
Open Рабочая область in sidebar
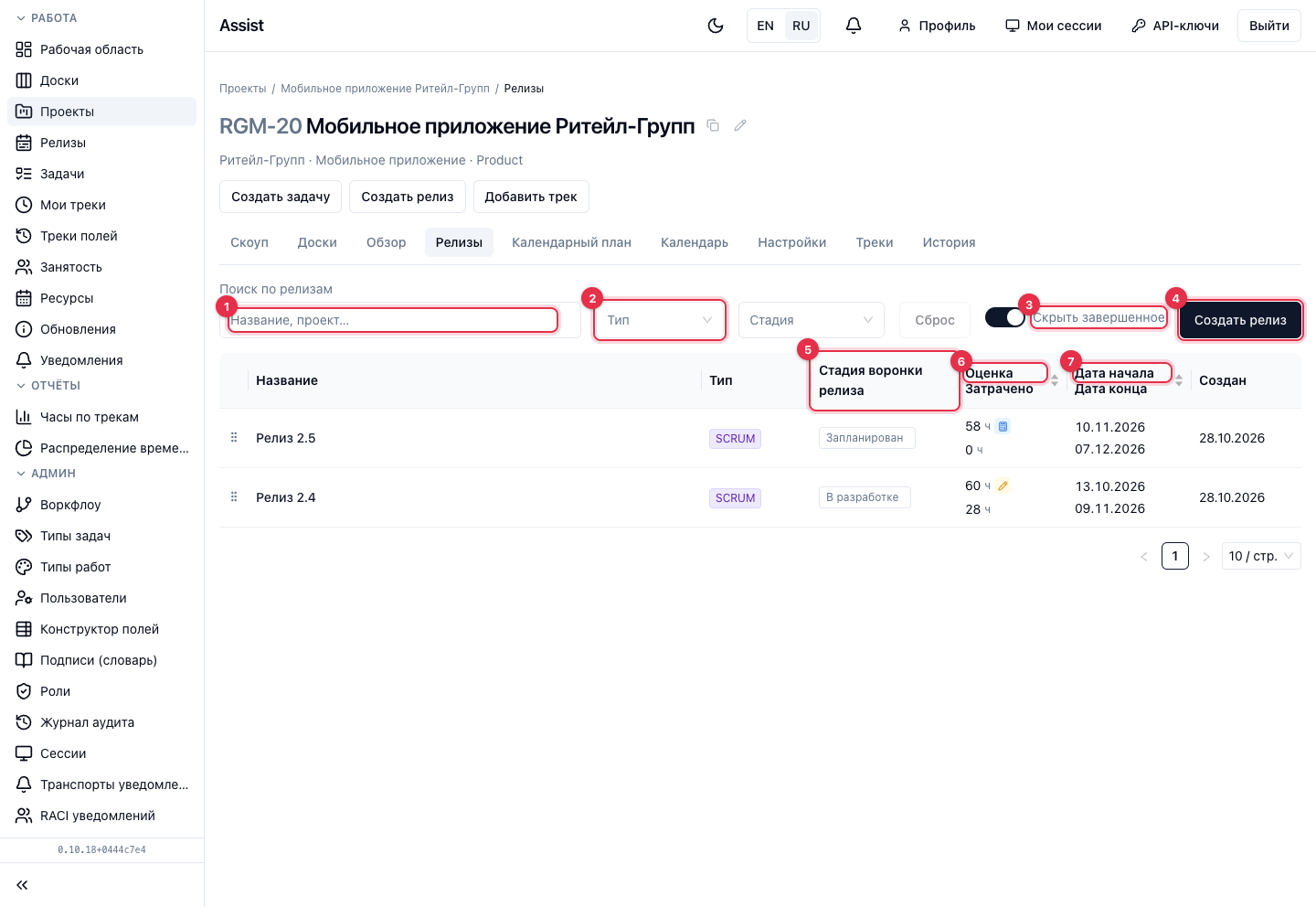(x=101, y=49)
